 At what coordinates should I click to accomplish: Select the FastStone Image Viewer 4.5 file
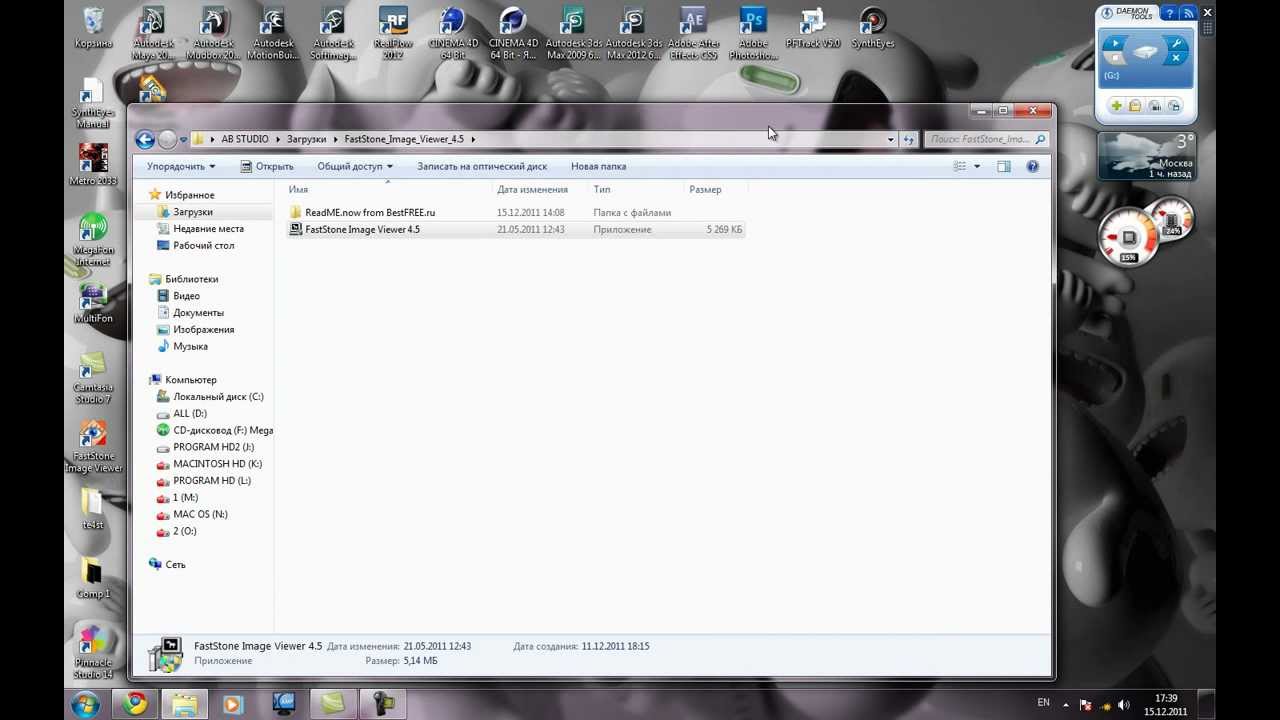(x=515, y=229)
